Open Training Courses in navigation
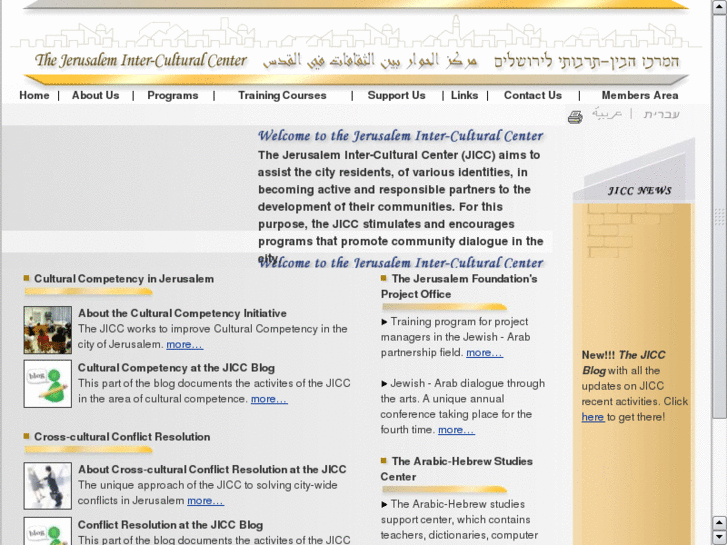The height and width of the screenshot is (545, 727). tap(282, 95)
